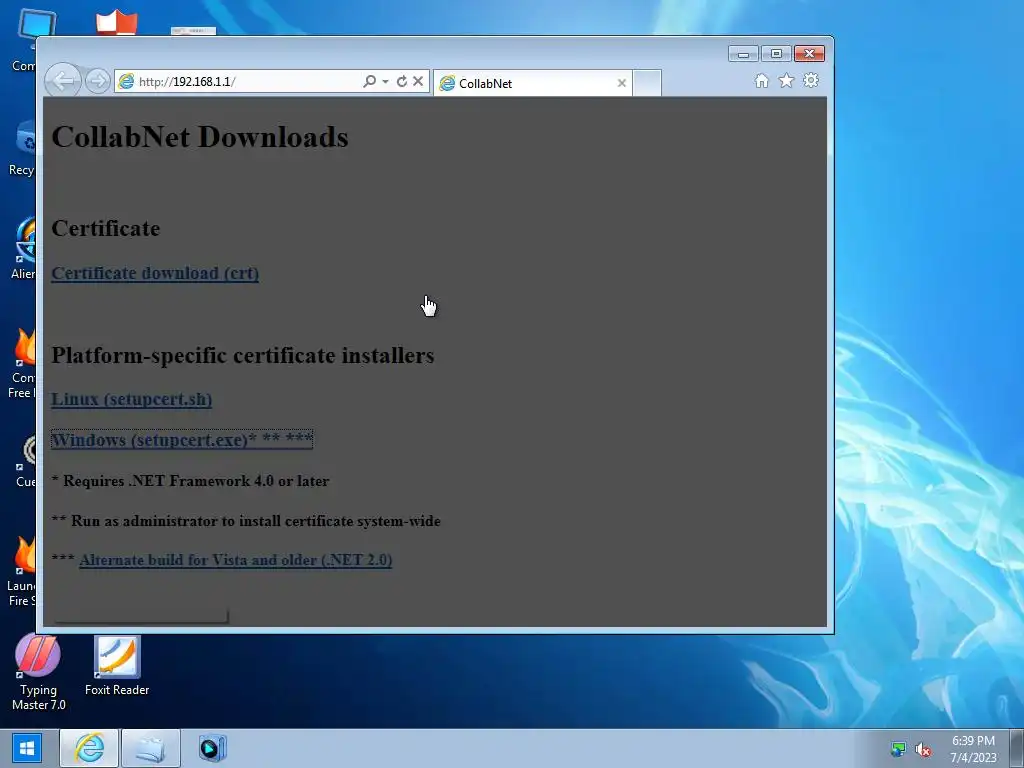Open the address bar dropdown arrow
Viewport: 1024px width, 768px height.
(385, 82)
